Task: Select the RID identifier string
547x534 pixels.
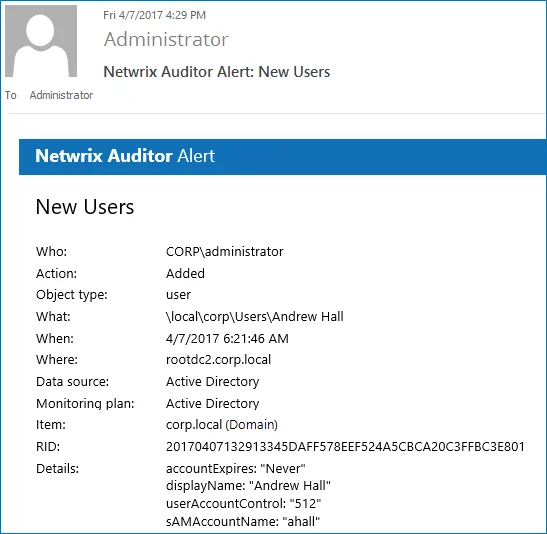Action: pyautogui.click(x=345, y=447)
